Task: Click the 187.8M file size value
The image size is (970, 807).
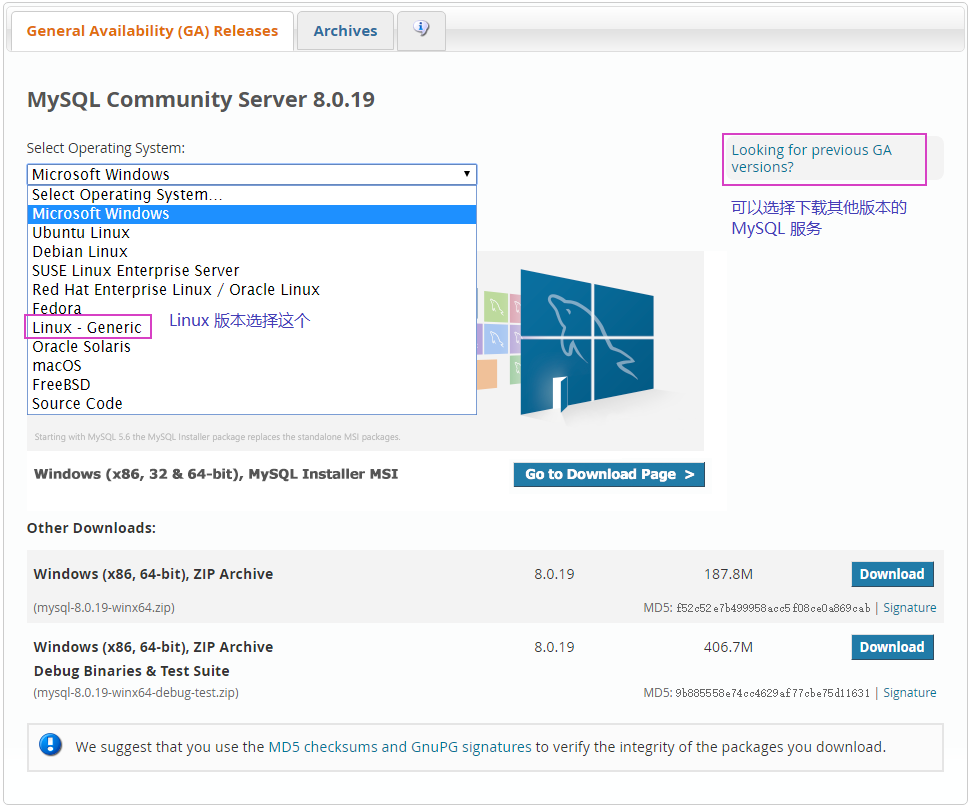Action: click(728, 574)
